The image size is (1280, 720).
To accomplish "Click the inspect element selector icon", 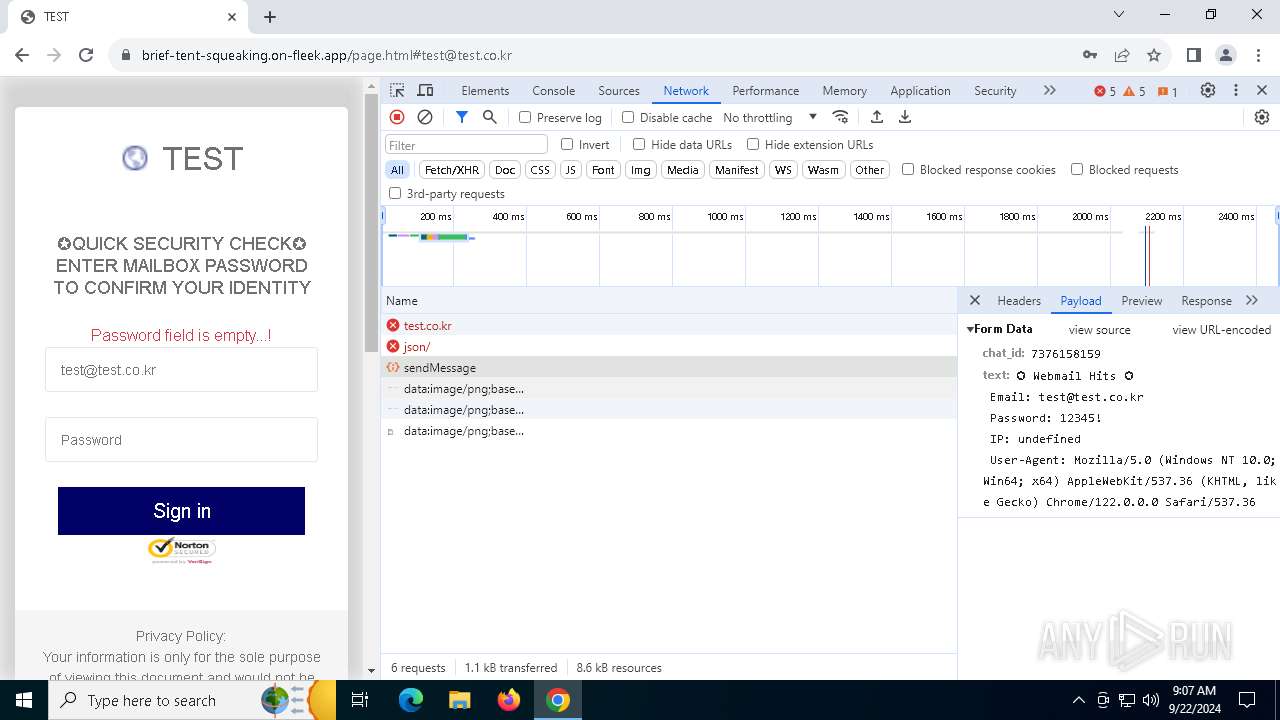I will (x=397, y=90).
